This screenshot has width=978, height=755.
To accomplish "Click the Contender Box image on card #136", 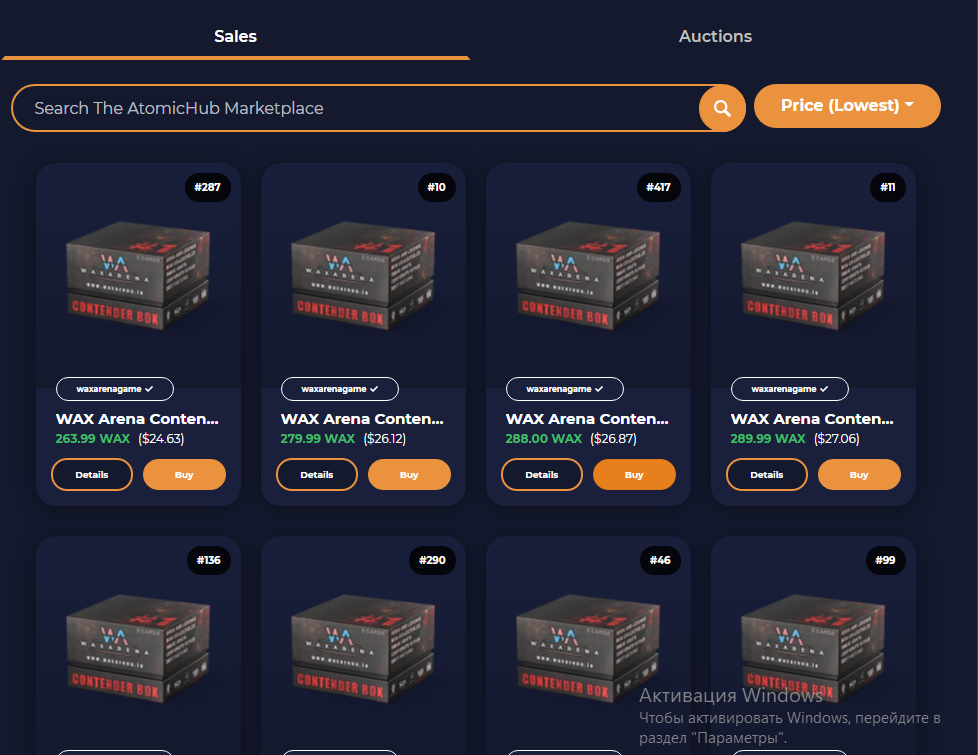I will point(138,649).
